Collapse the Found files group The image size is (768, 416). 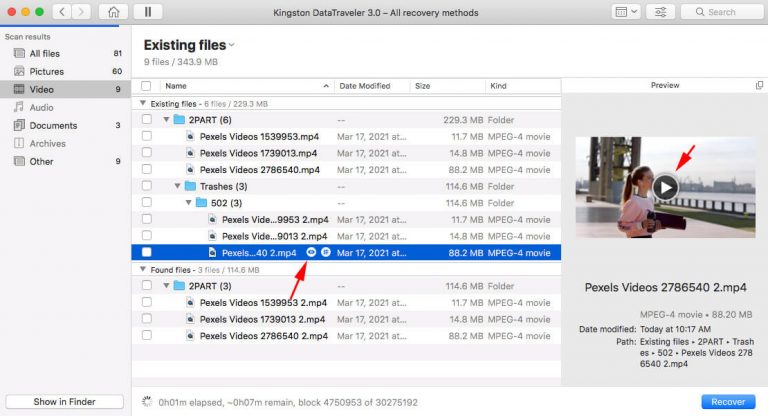click(143, 269)
